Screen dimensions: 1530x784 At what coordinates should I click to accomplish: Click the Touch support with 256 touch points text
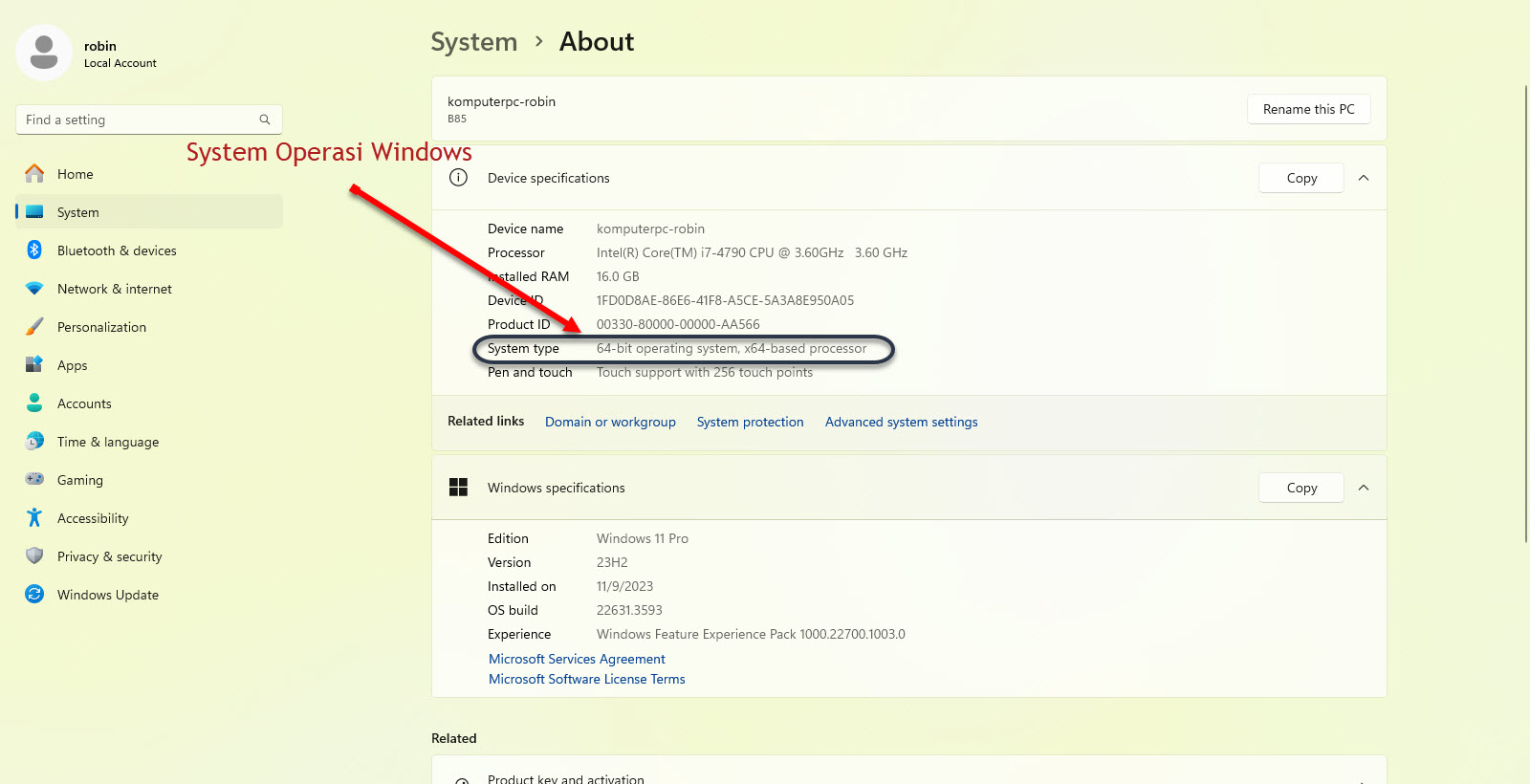705,372
